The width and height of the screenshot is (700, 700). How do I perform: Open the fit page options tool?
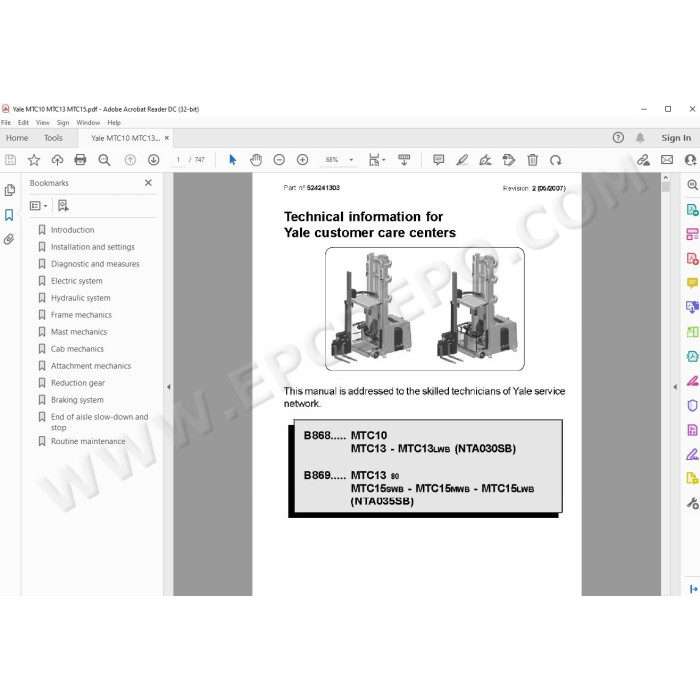(x=377, y=160)
